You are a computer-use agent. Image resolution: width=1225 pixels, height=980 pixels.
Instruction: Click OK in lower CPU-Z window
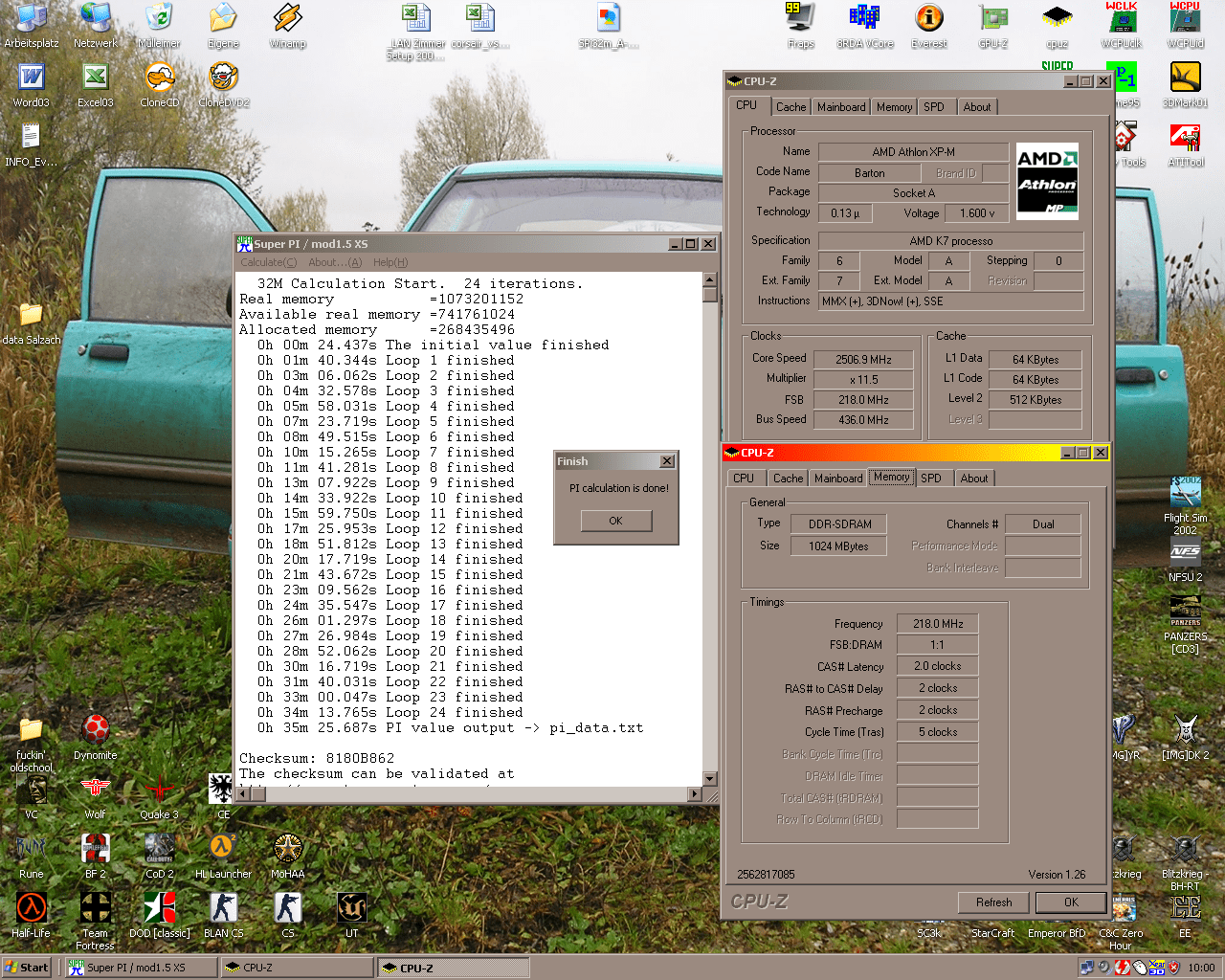click(1071, 902)
